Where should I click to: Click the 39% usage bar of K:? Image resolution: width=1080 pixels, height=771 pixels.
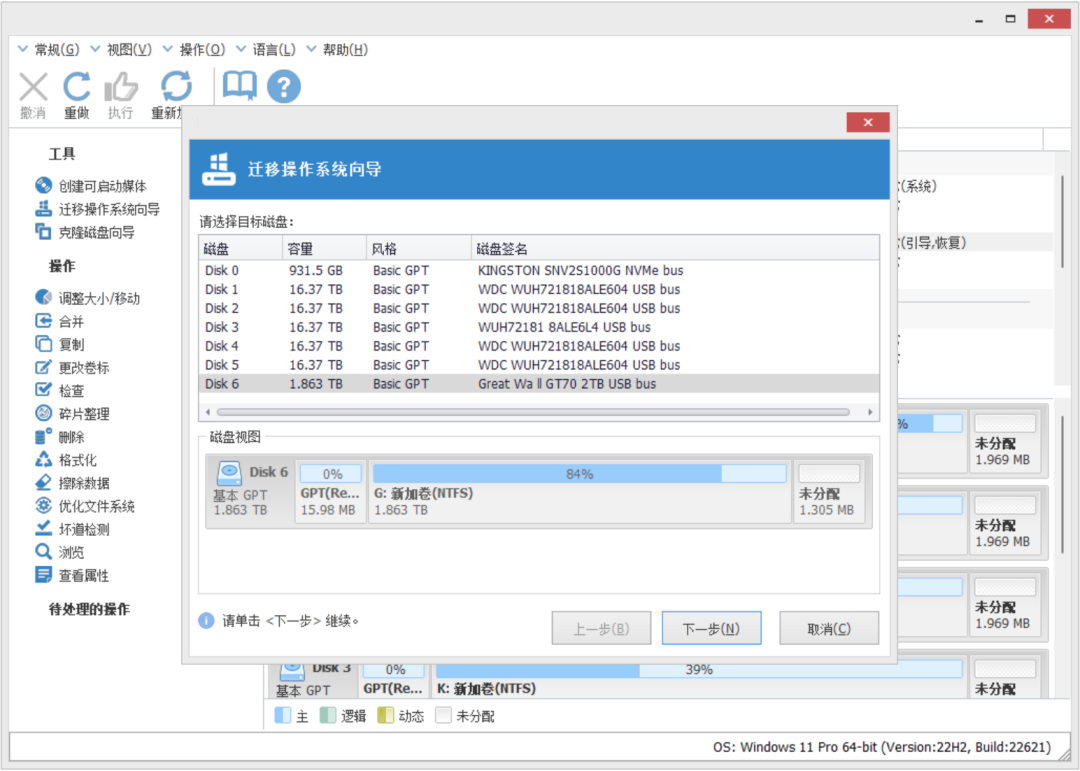click(698, 669)
